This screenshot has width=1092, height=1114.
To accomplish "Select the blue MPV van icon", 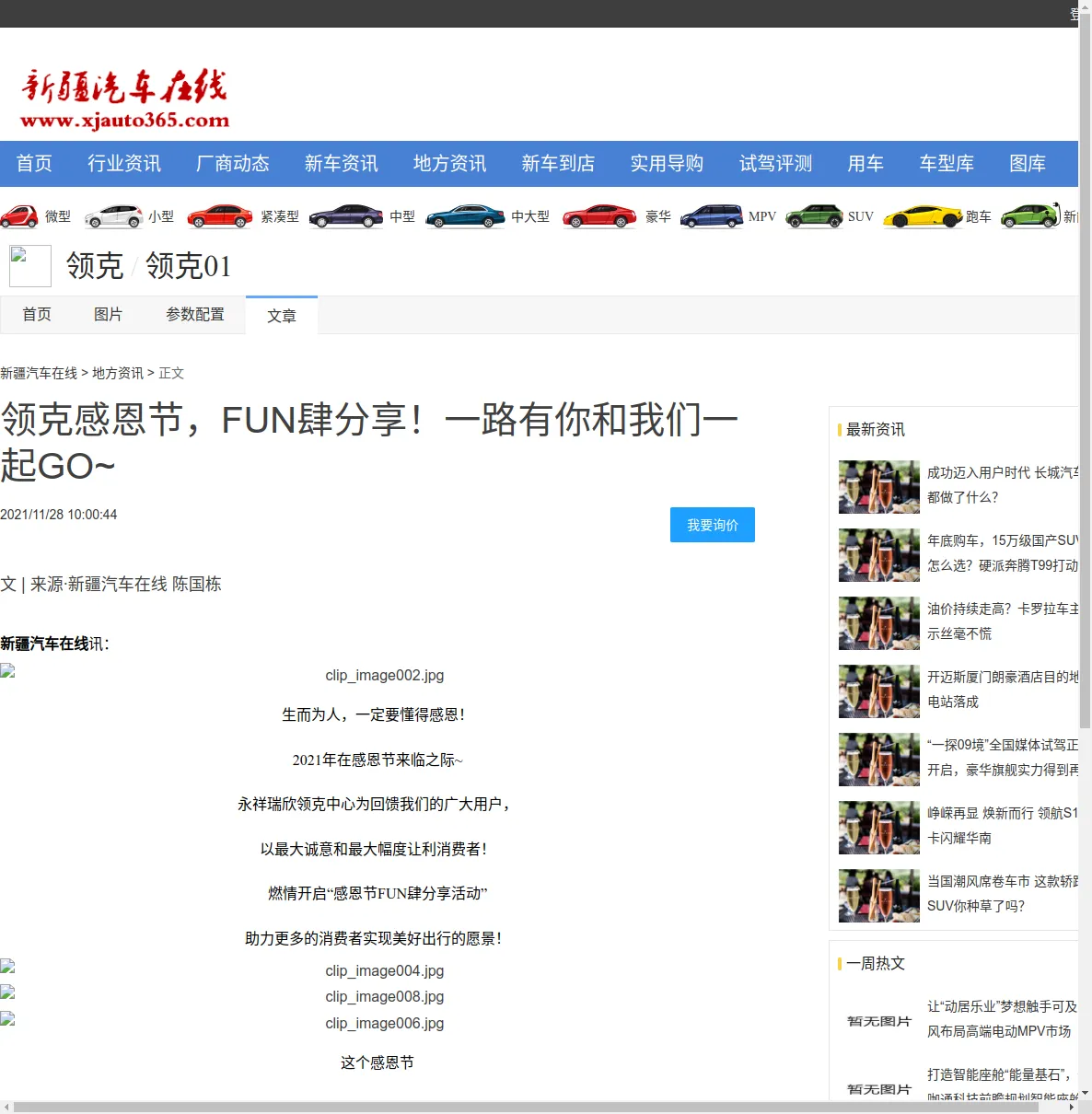I will click(x=711, y=216).
